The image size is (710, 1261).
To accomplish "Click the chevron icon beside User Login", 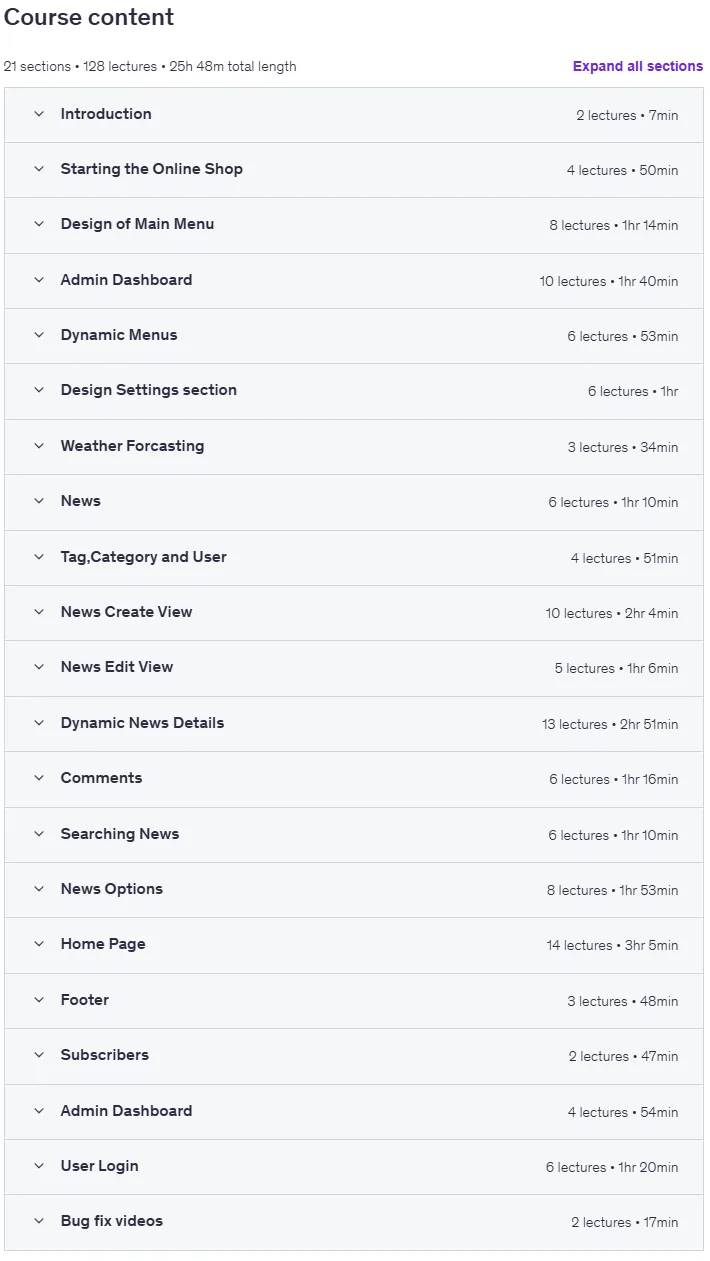I will 39,1166.
